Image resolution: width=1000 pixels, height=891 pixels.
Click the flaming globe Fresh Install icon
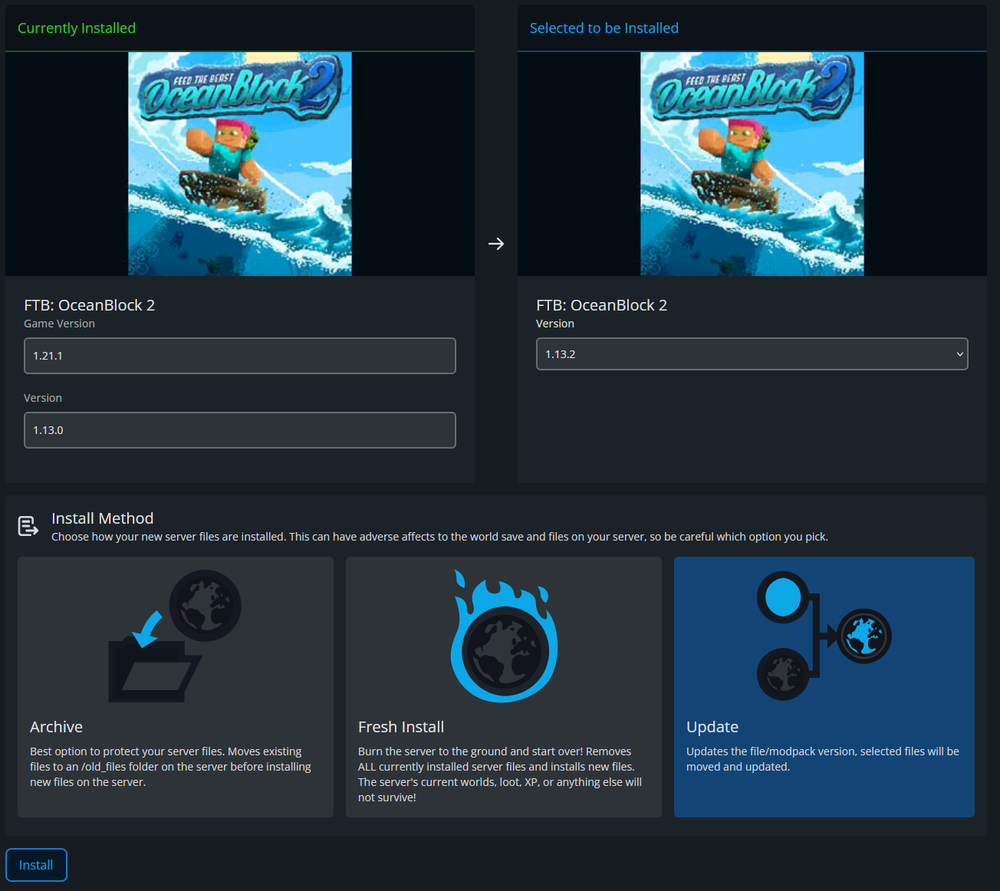(x=504, y=636)
